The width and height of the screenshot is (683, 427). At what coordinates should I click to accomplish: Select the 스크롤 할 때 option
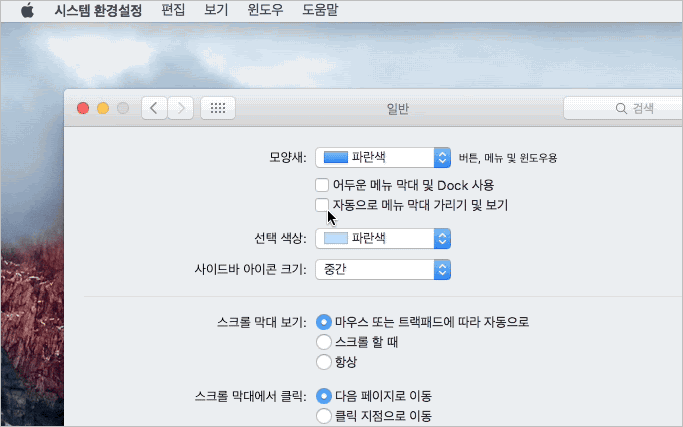pyautogui.click(x=324, y=342)
